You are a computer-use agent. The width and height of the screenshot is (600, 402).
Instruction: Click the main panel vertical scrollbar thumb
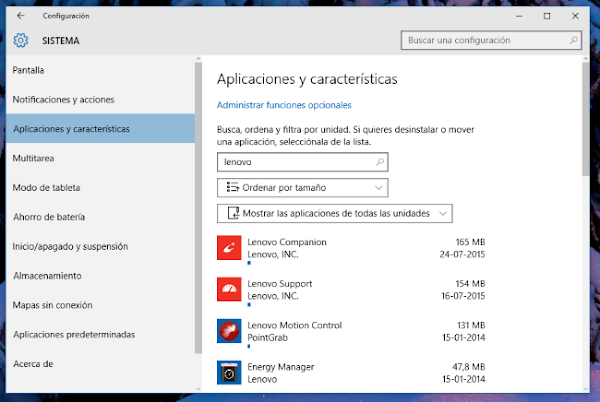586,119
